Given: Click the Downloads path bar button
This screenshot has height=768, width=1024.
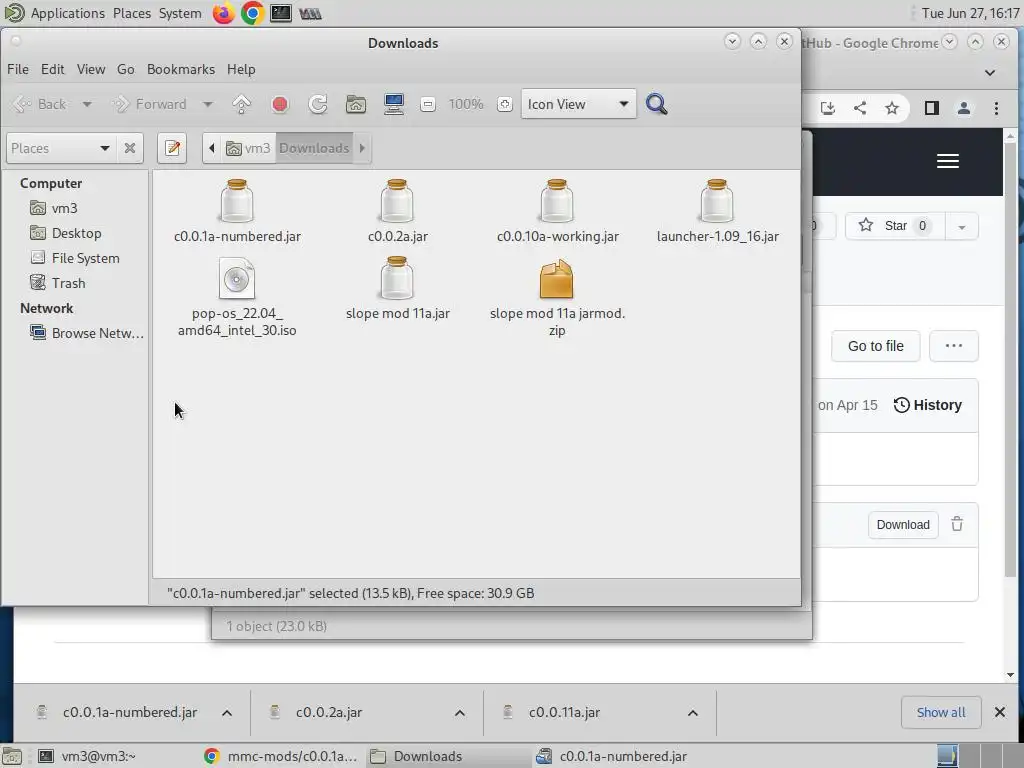Looking at the screenshot, I should pyautogui.click(x=314, y=148).
